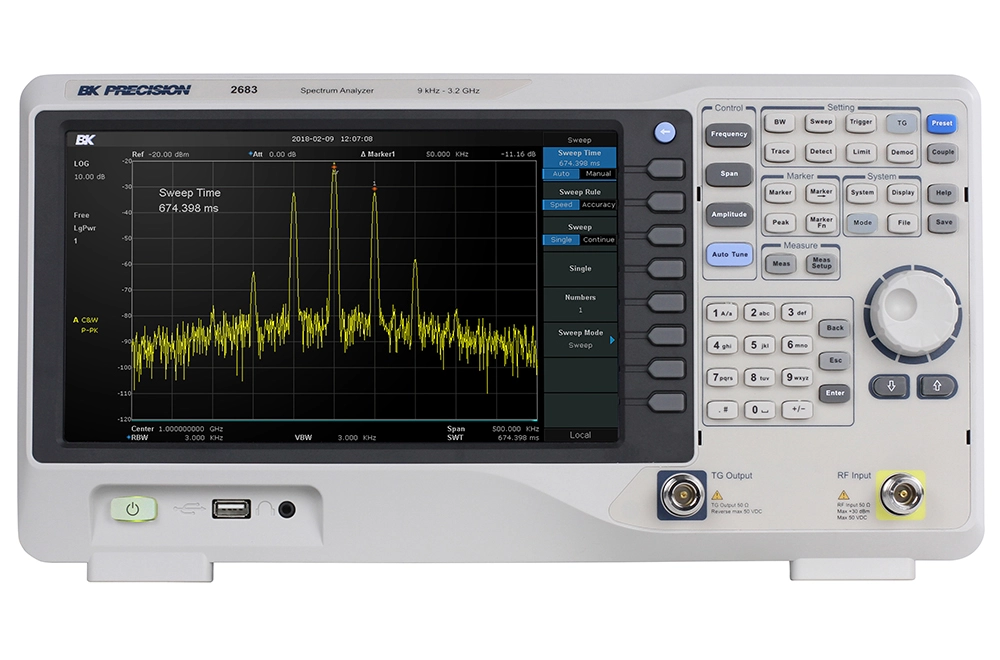Select the Single menu item on screen

point(579,268)
